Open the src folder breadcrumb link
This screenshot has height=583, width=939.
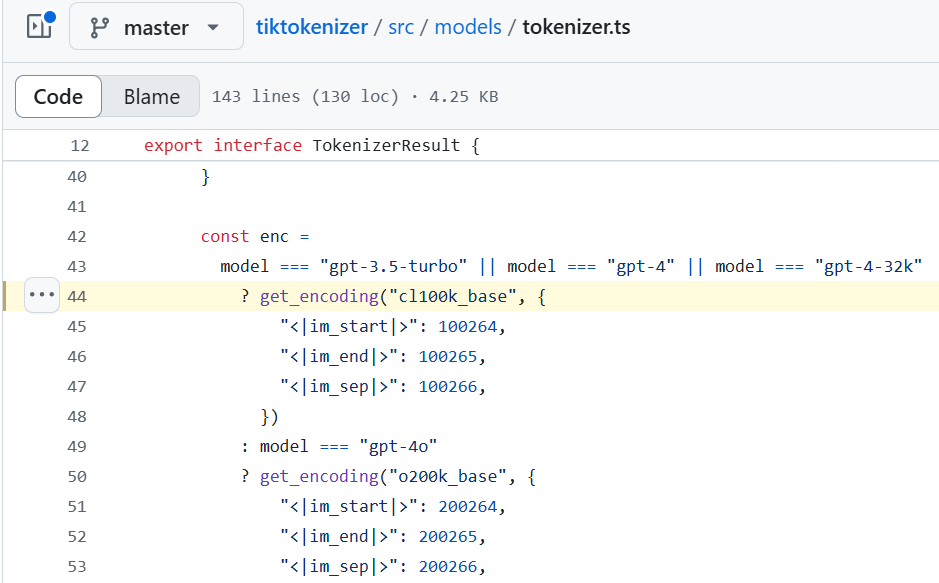tap(400, 27)
